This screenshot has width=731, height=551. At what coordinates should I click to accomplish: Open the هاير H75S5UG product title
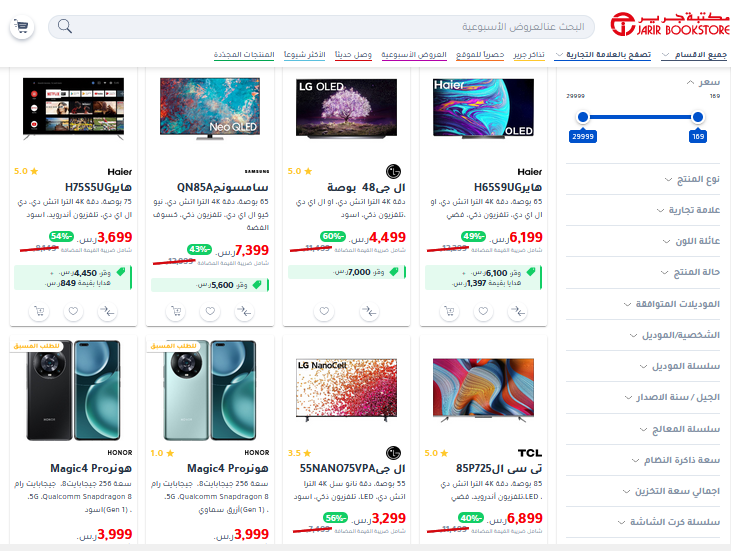98,187
